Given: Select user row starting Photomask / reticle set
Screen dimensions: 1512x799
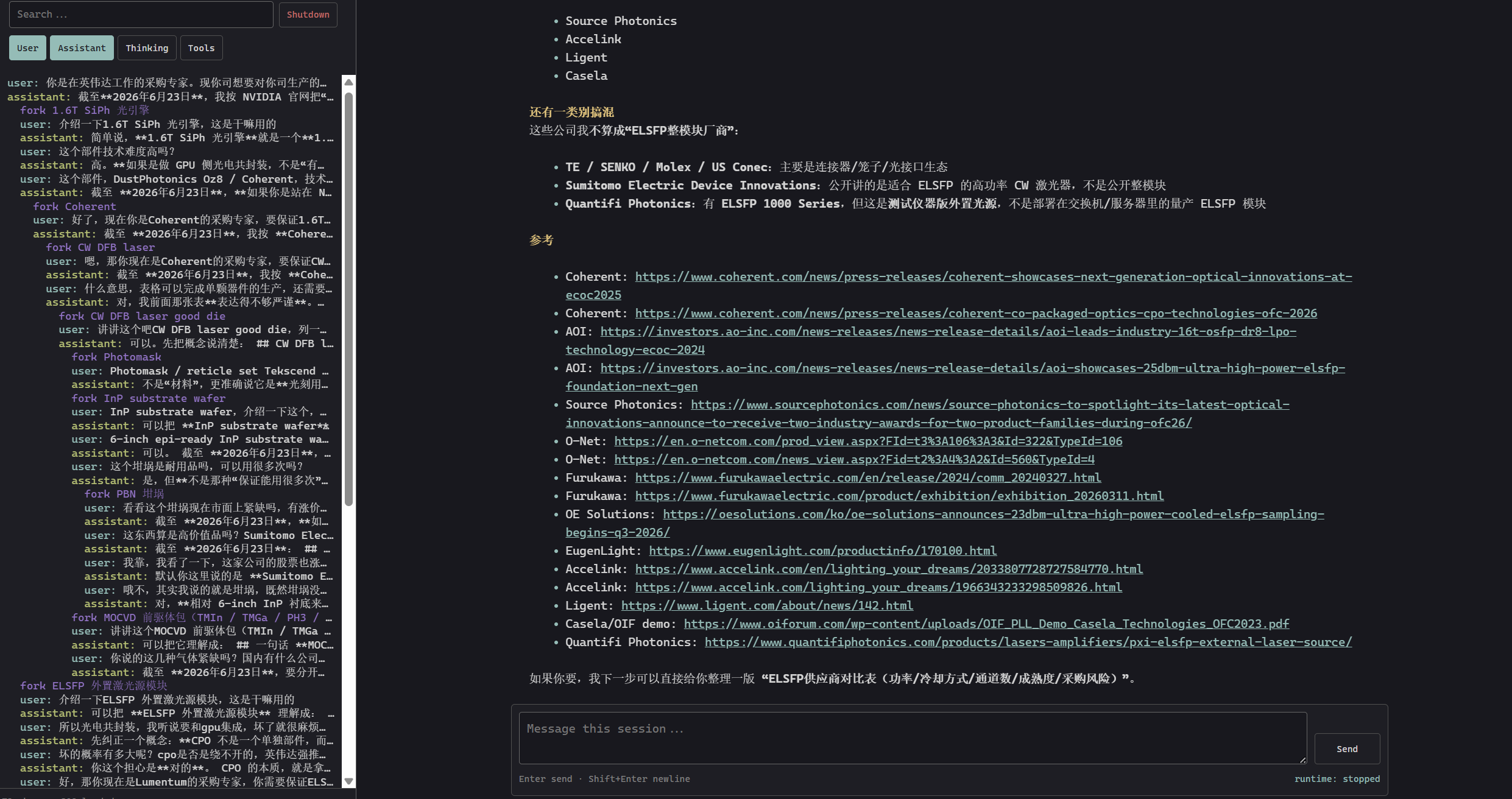Looking at the screenshot, I should pyautogui.click(x=201, y=371).
